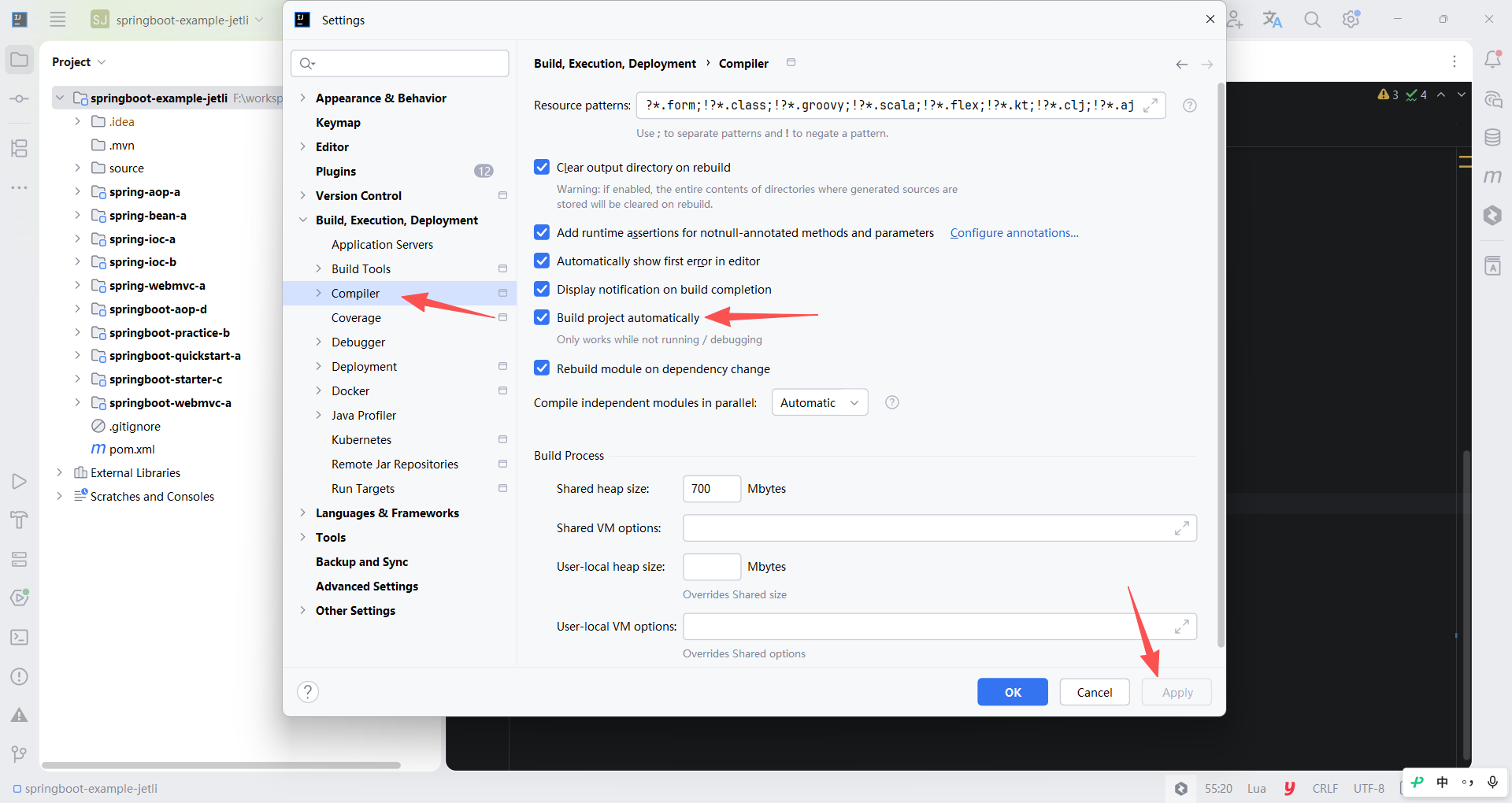Toggle Rebuild module on dependency change
1512x803 pixels.
pos(542,368)
